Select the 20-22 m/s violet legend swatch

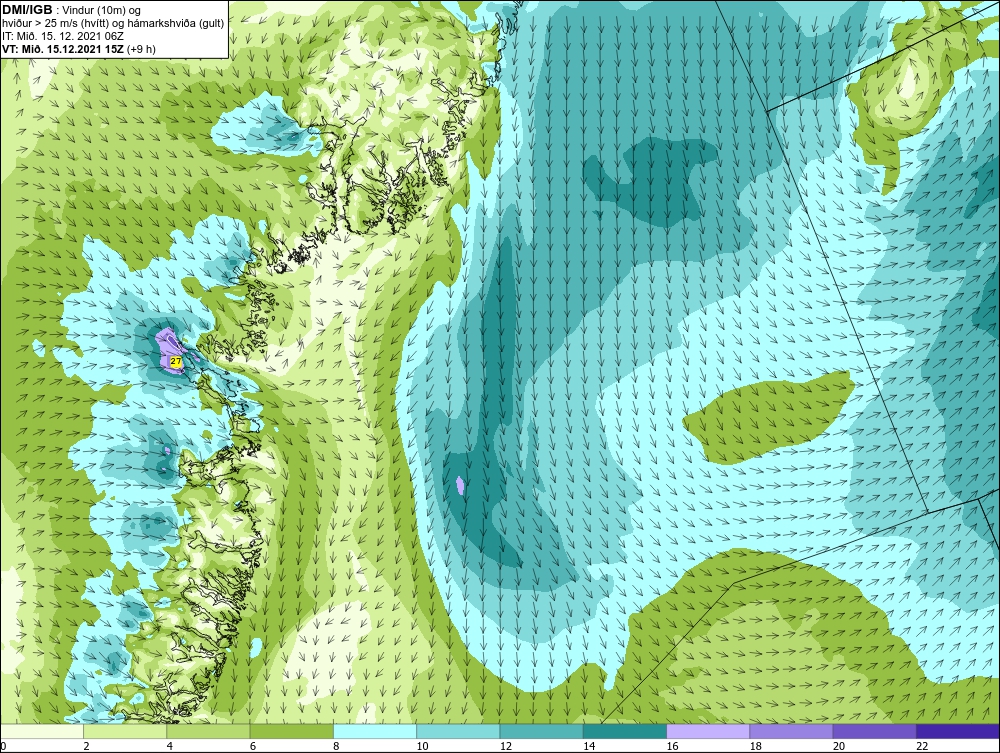point(874,731)
